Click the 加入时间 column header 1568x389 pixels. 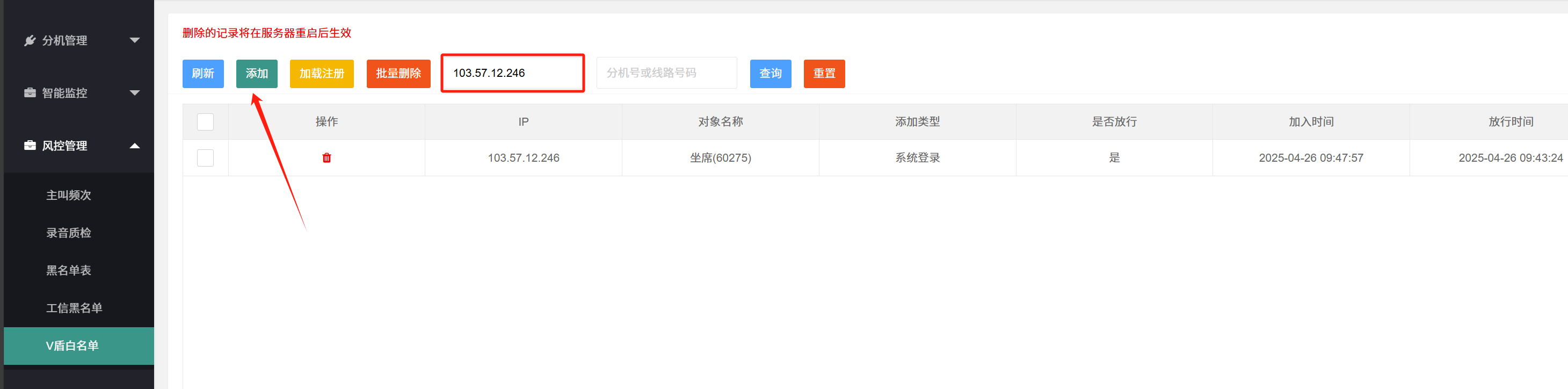pyautogui.click(x=1311, y=122)
